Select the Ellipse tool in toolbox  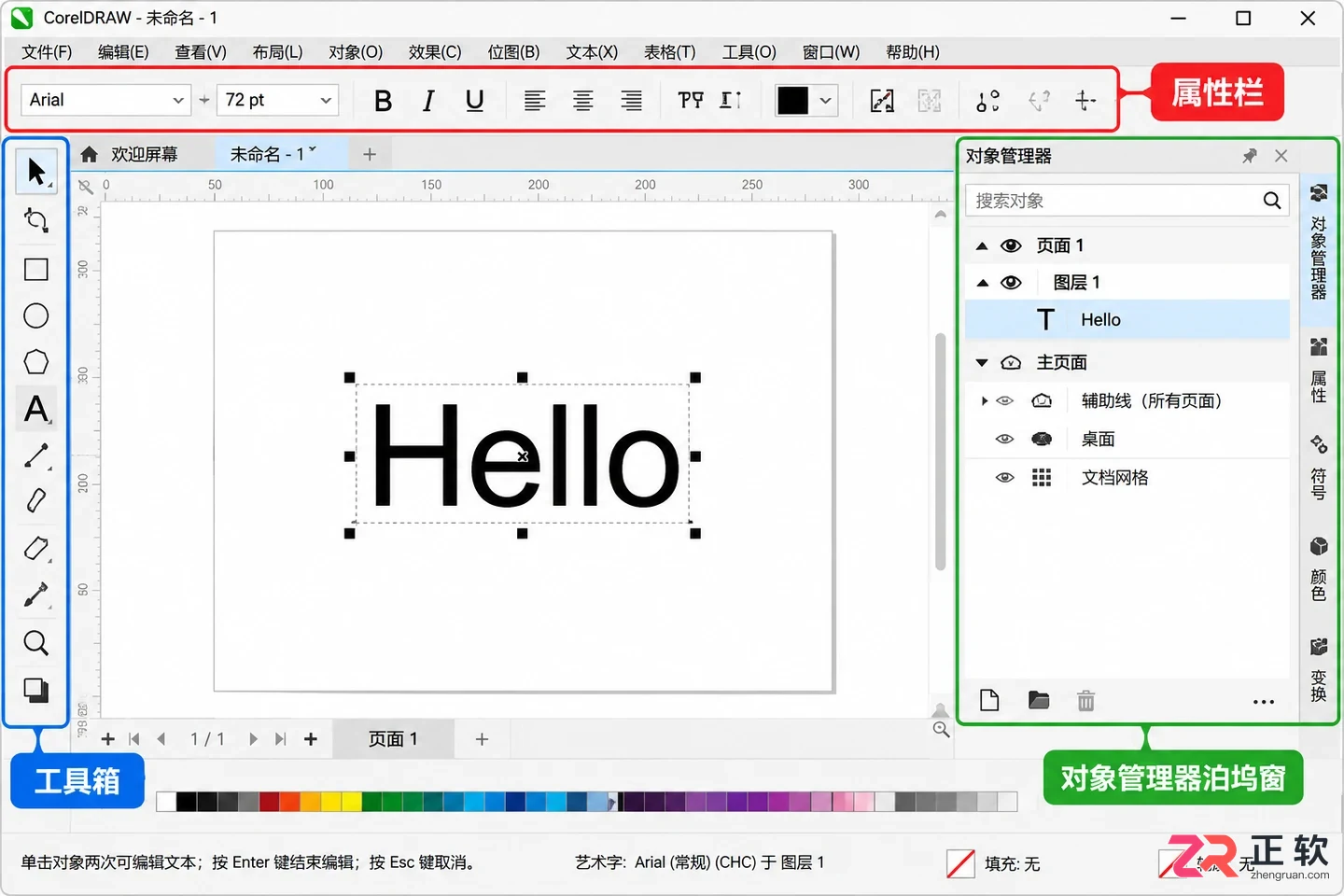pos(36,315)
